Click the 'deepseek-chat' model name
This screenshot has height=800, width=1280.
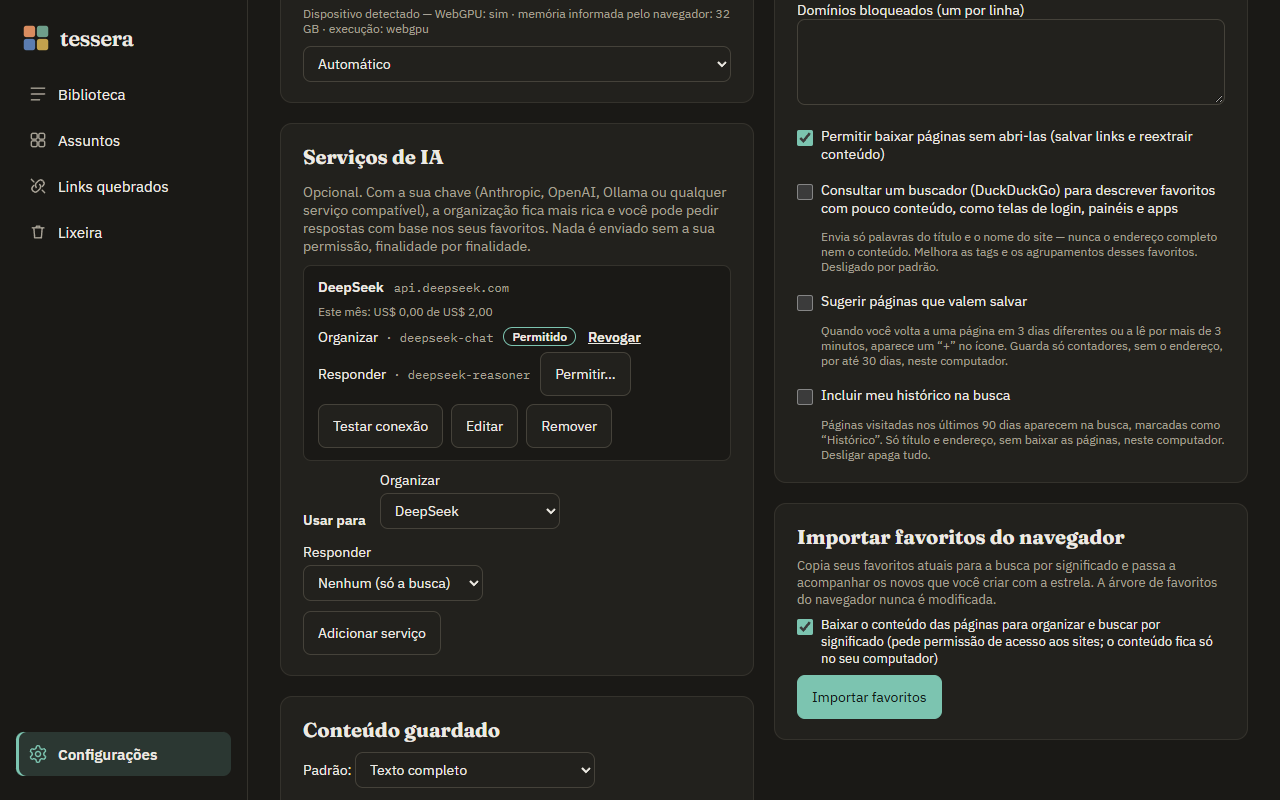(x=447, y=338)
